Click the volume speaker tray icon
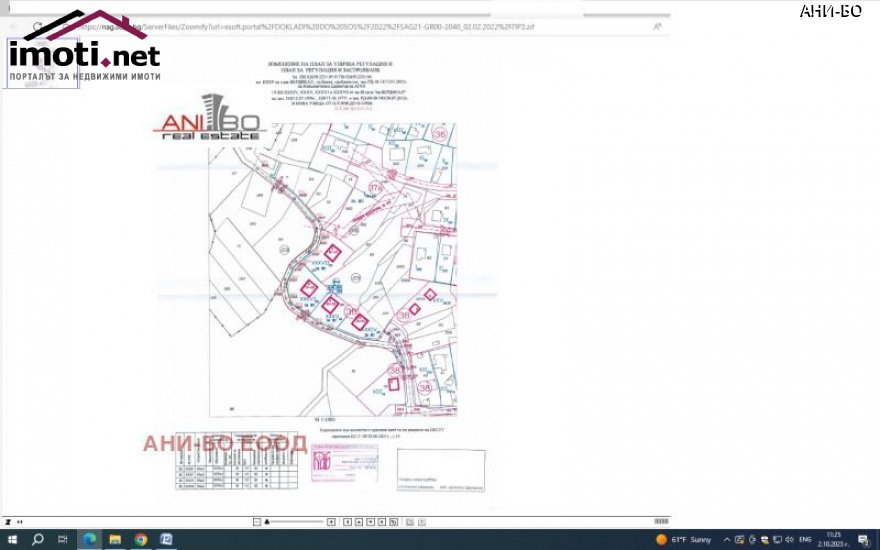 click(x=789, y=540)
